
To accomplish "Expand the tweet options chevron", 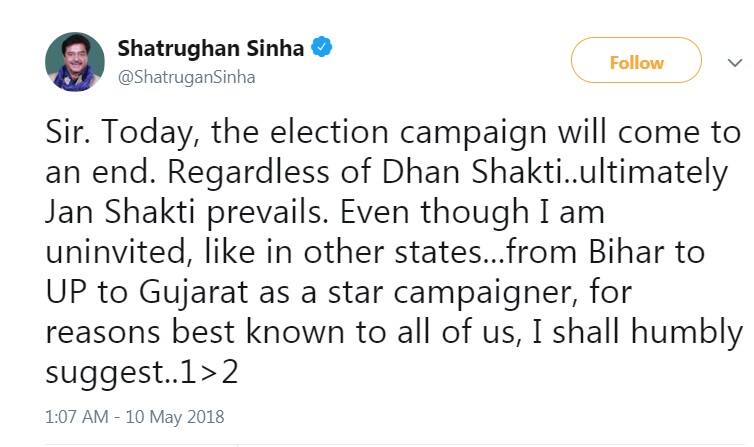I will [735, 62].
